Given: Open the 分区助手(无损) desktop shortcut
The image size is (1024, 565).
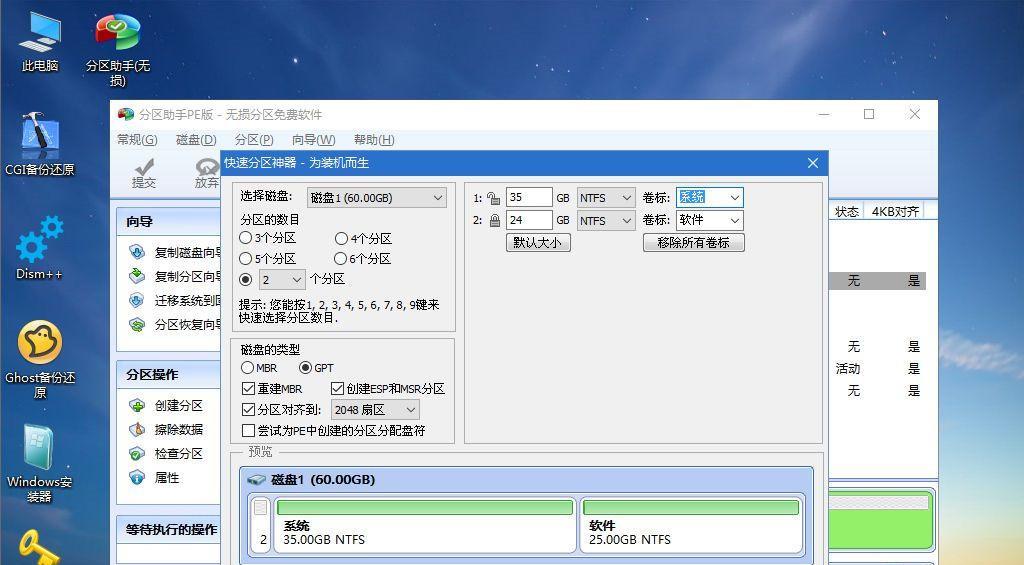Looking at the screenshot, I should point(118,48).
